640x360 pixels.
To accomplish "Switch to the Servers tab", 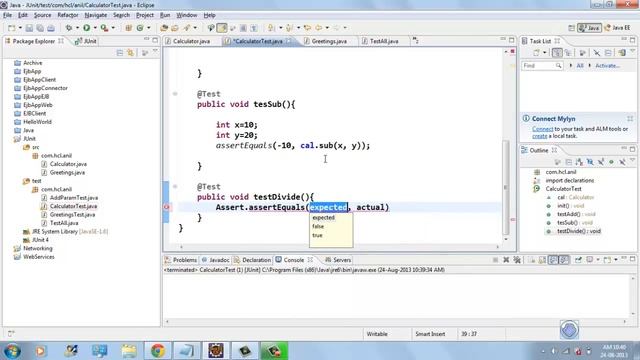I will point(338,260).
